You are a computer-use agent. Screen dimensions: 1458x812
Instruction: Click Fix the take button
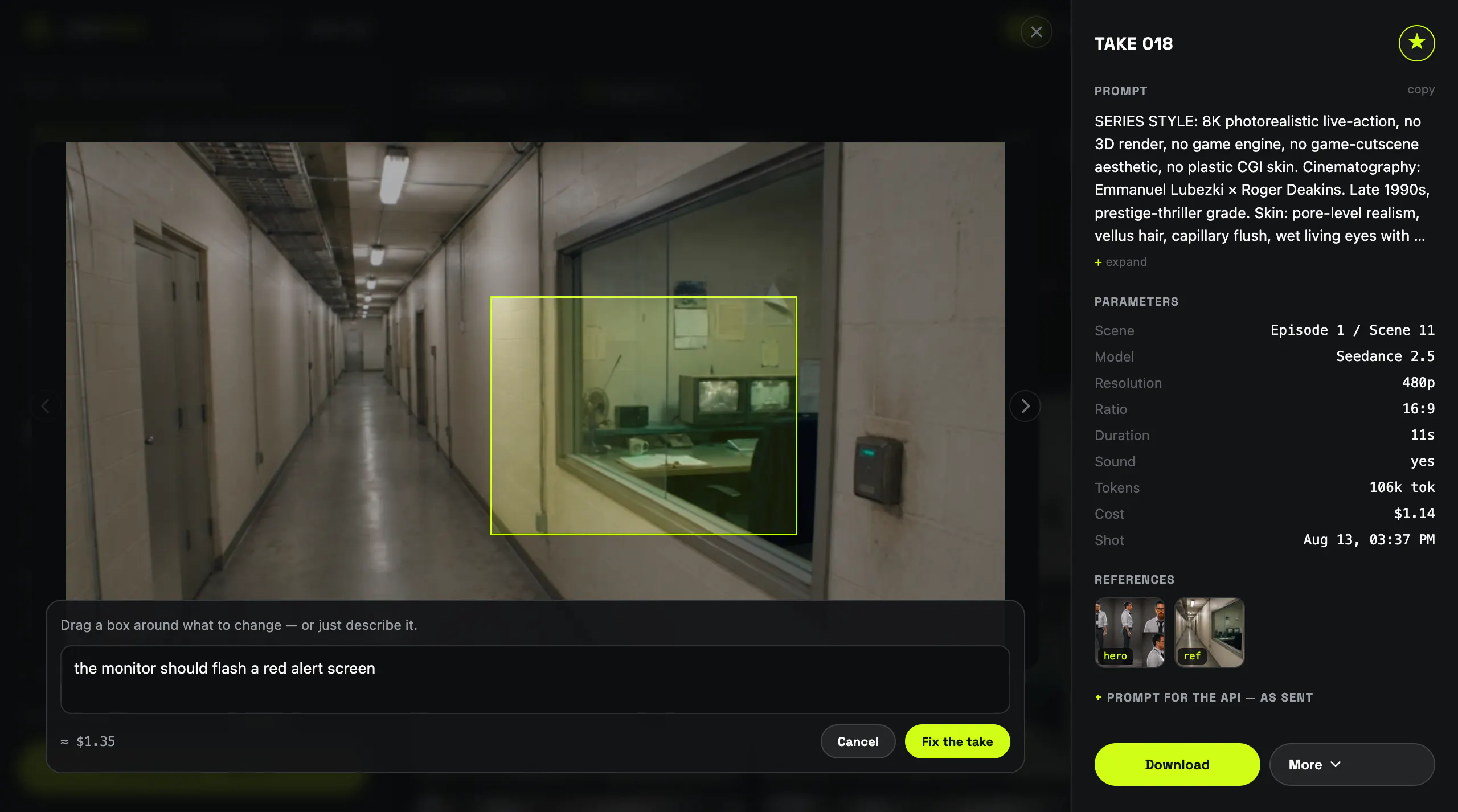[x=957, y=741]
